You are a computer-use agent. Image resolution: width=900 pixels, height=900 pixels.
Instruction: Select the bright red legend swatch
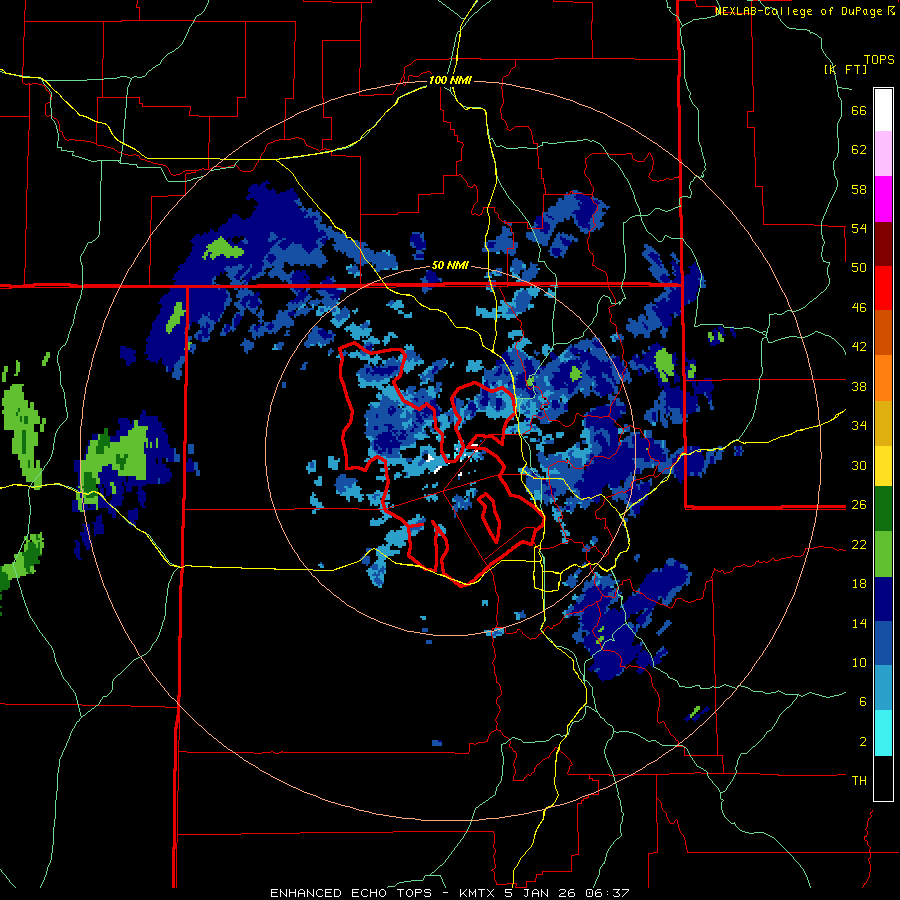tap(883, 288)
